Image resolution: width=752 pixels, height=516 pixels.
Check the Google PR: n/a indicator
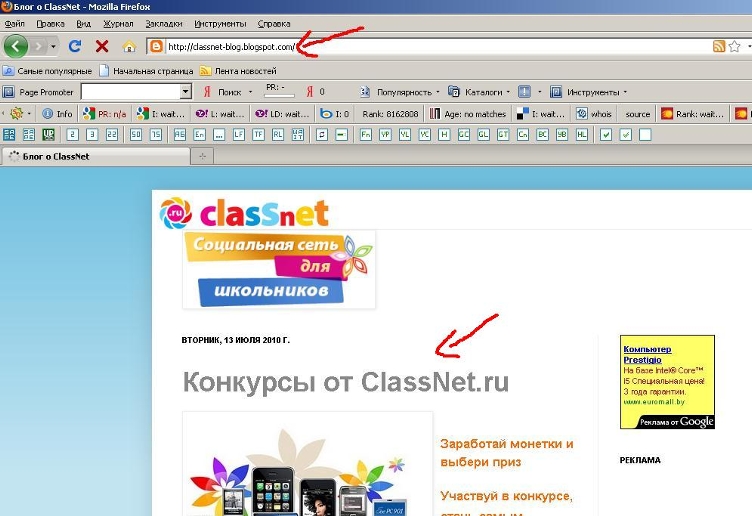[105, 114]
